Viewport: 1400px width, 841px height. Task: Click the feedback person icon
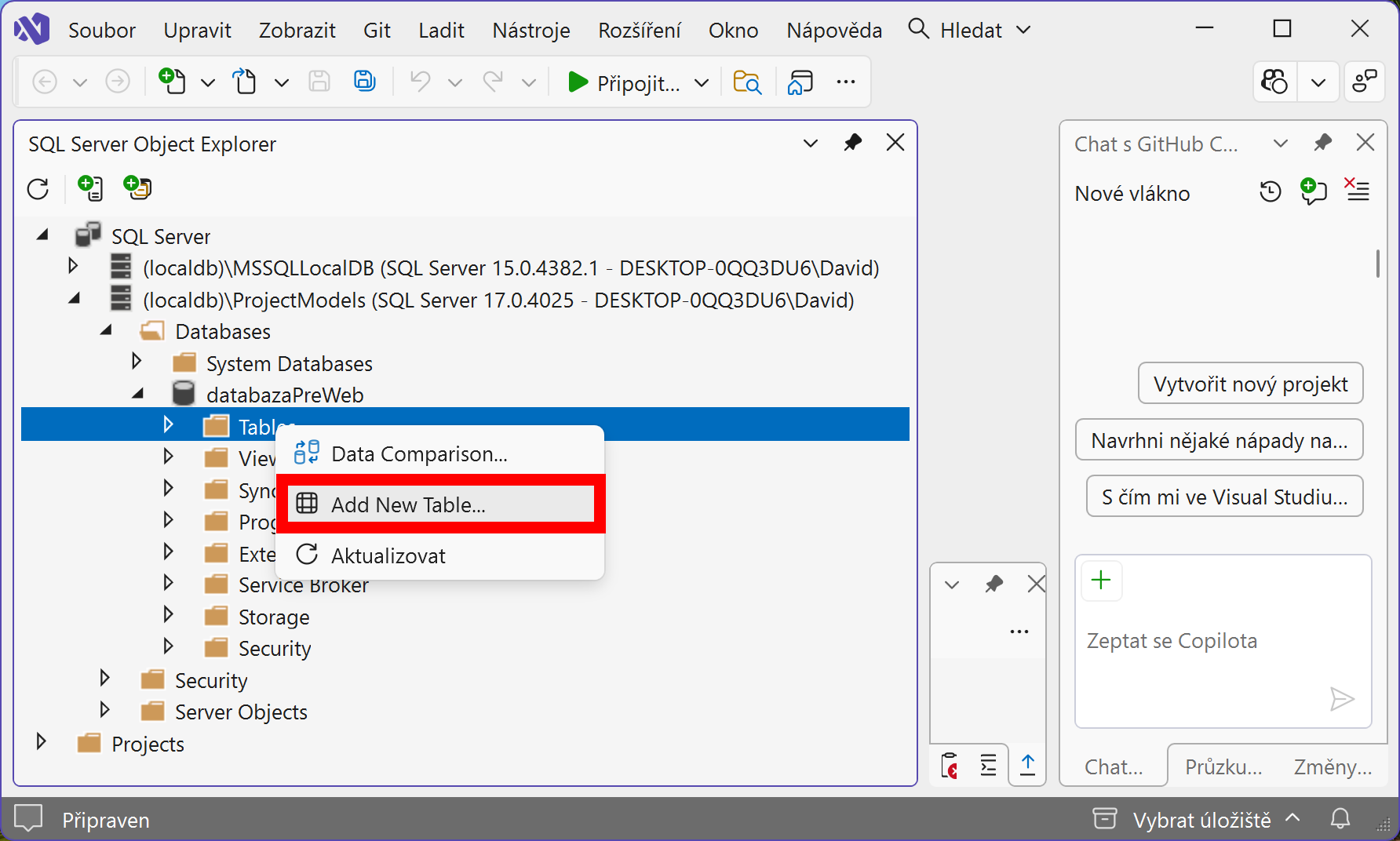(1365, 82)
